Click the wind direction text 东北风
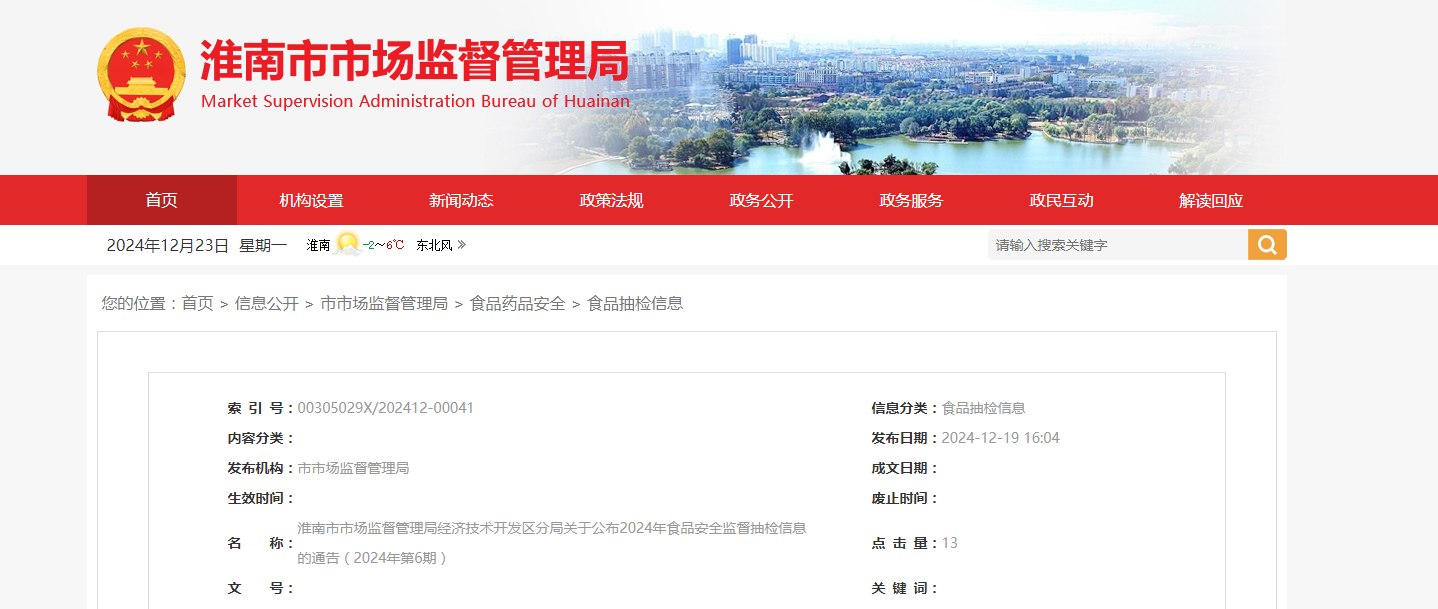The height and width of the screenshot is (609, 1438). coord(434,245)
